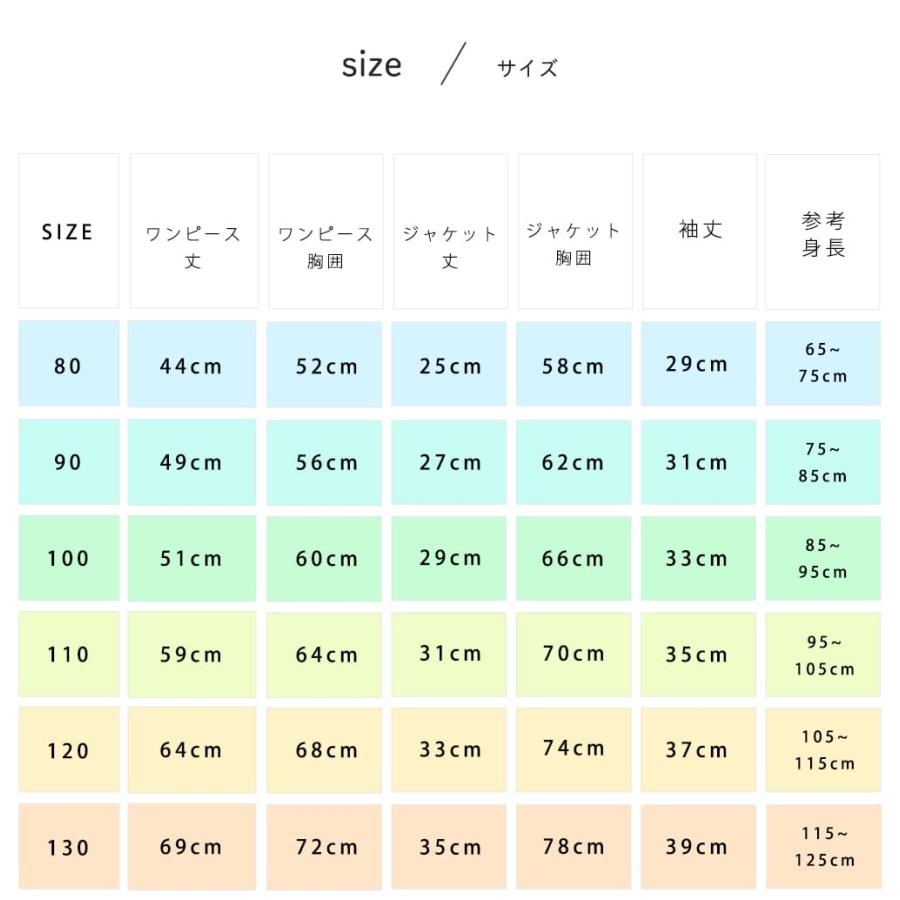Click the サイズ title text

[527, 68]
